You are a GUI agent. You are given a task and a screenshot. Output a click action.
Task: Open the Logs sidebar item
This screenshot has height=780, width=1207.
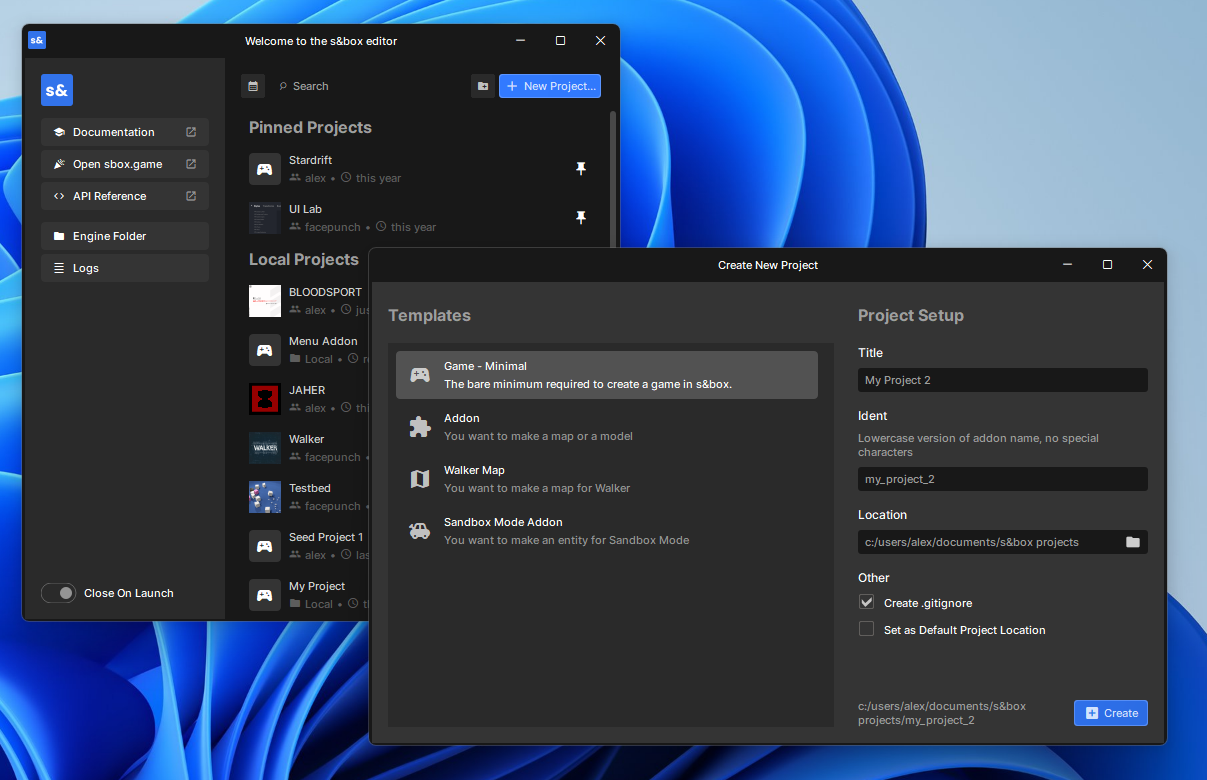point(125,268)
